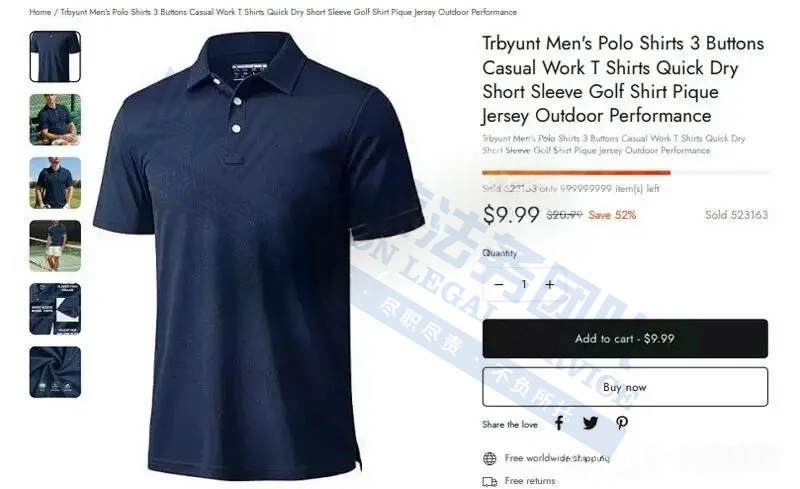The width and height of the screenshot is (800, 489).
Task: Increase quantity with plus button
Action: point(549,284)
